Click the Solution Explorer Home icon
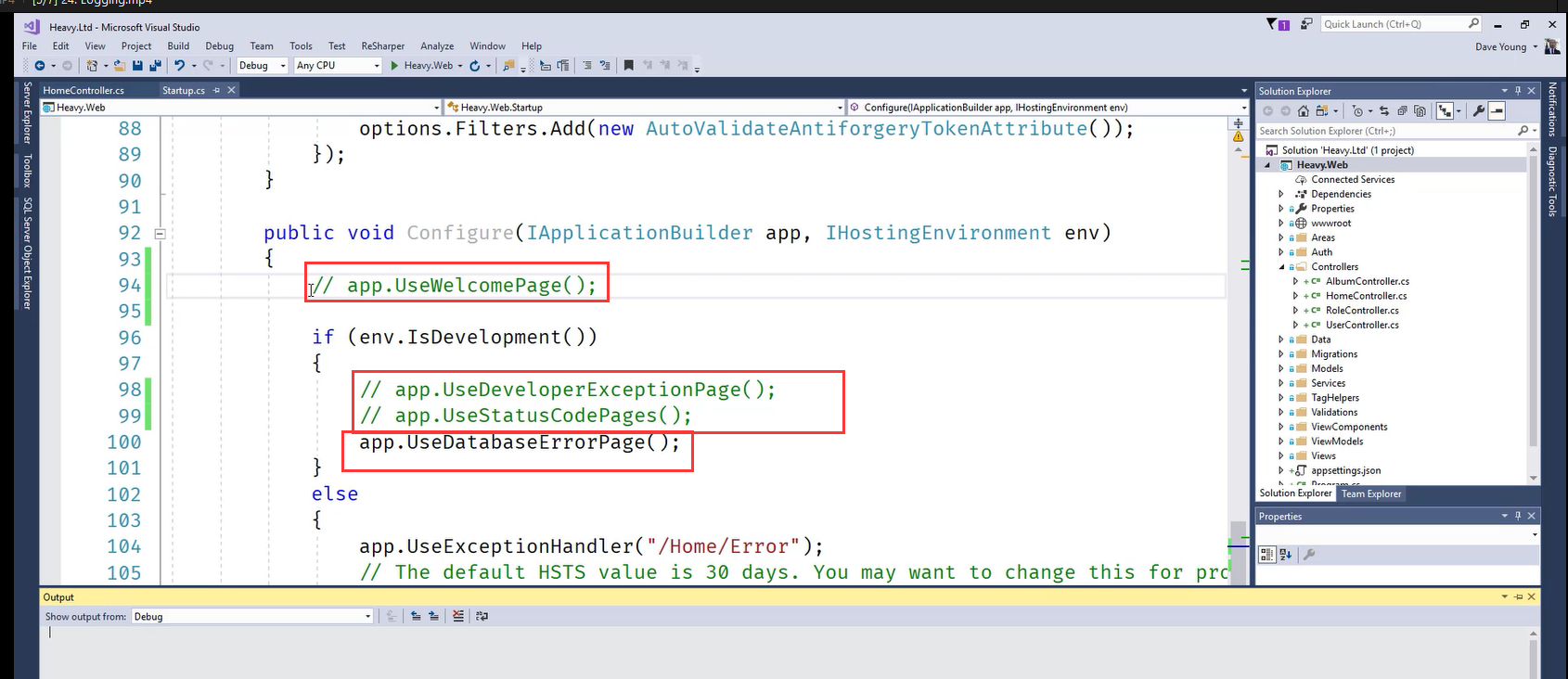Image resolution: width=1568 pixels, height=679 pixels. [1304, 110]
